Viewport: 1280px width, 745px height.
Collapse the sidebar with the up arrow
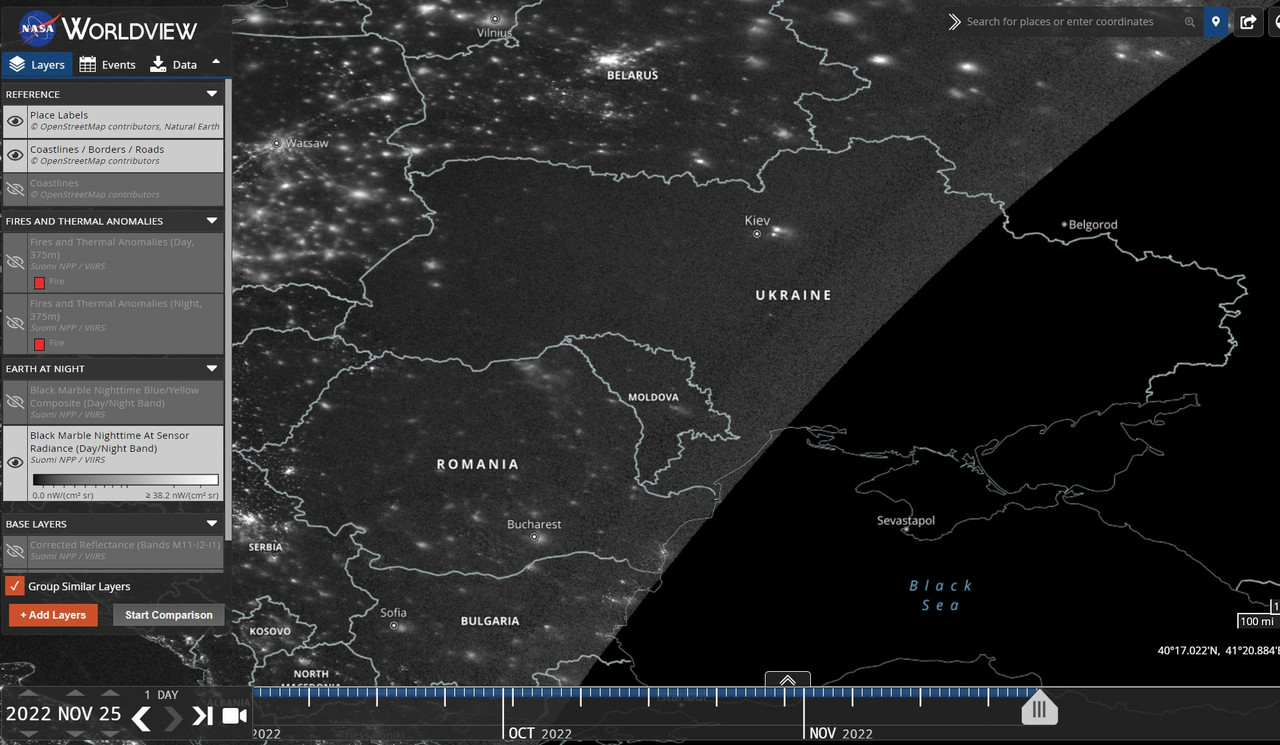pyautogui.click(x=216, y=62)
